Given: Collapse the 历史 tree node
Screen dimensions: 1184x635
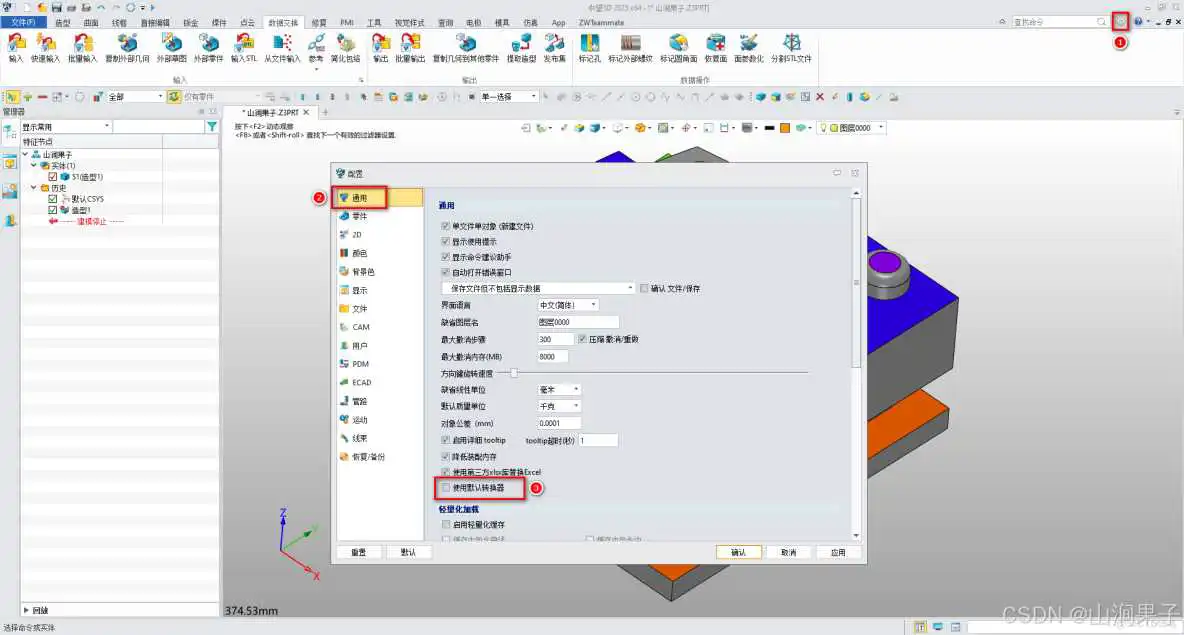Looking at the screenshot, I should pos(33,186).
